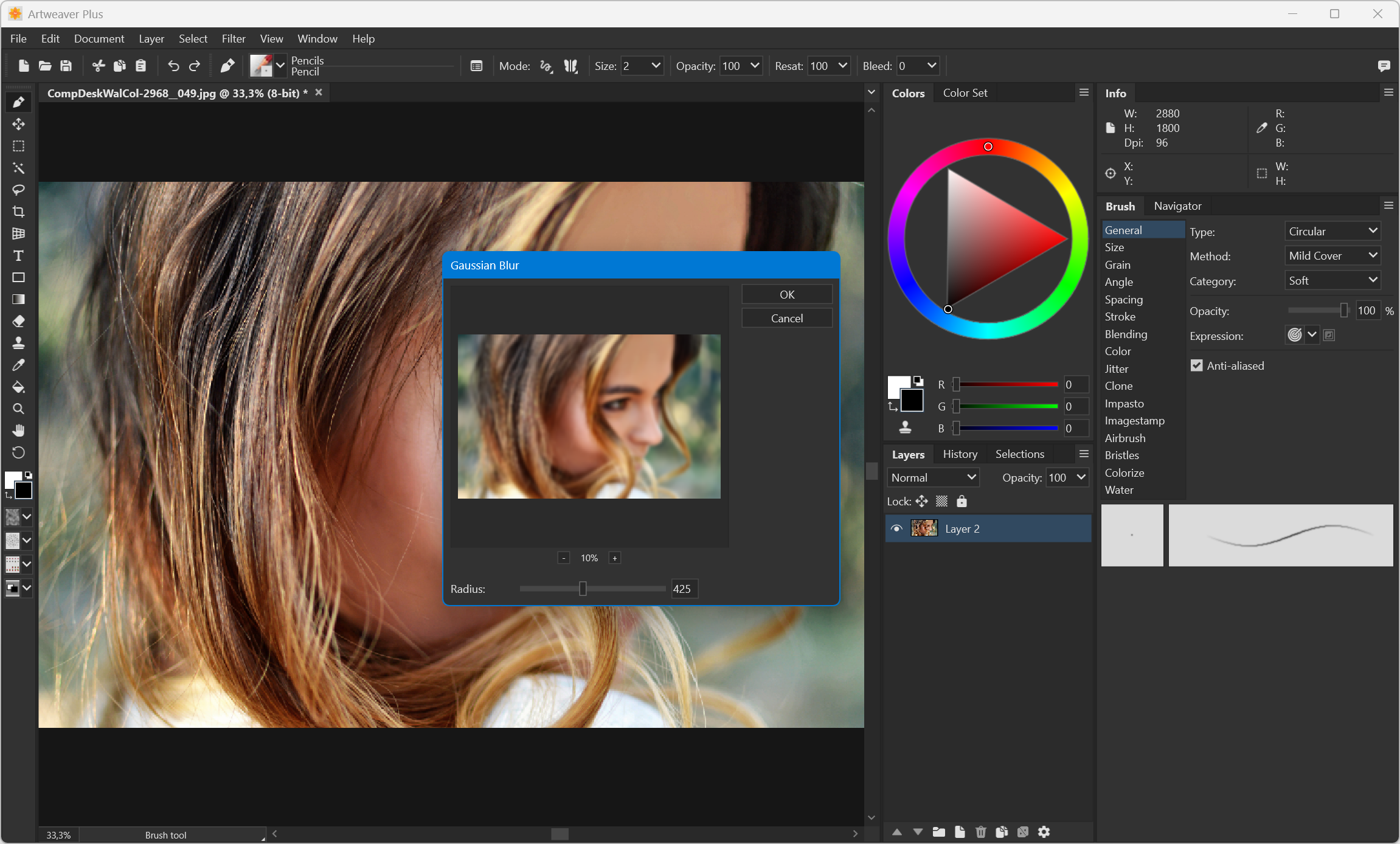
Task: Toggle the lock-all padlock for layer
Action: coord(962,501)
